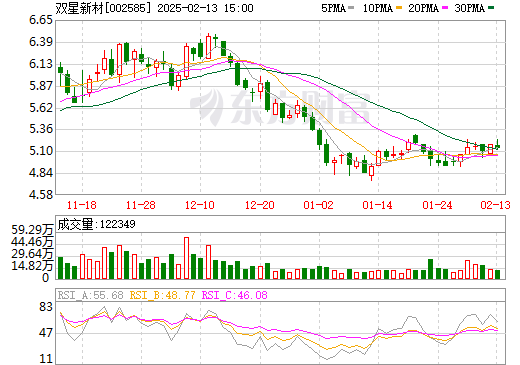The width and height of the screenshot is (520, 365).
Task: Click the 5PMA gray legend swatch
Action: [351, 8]
